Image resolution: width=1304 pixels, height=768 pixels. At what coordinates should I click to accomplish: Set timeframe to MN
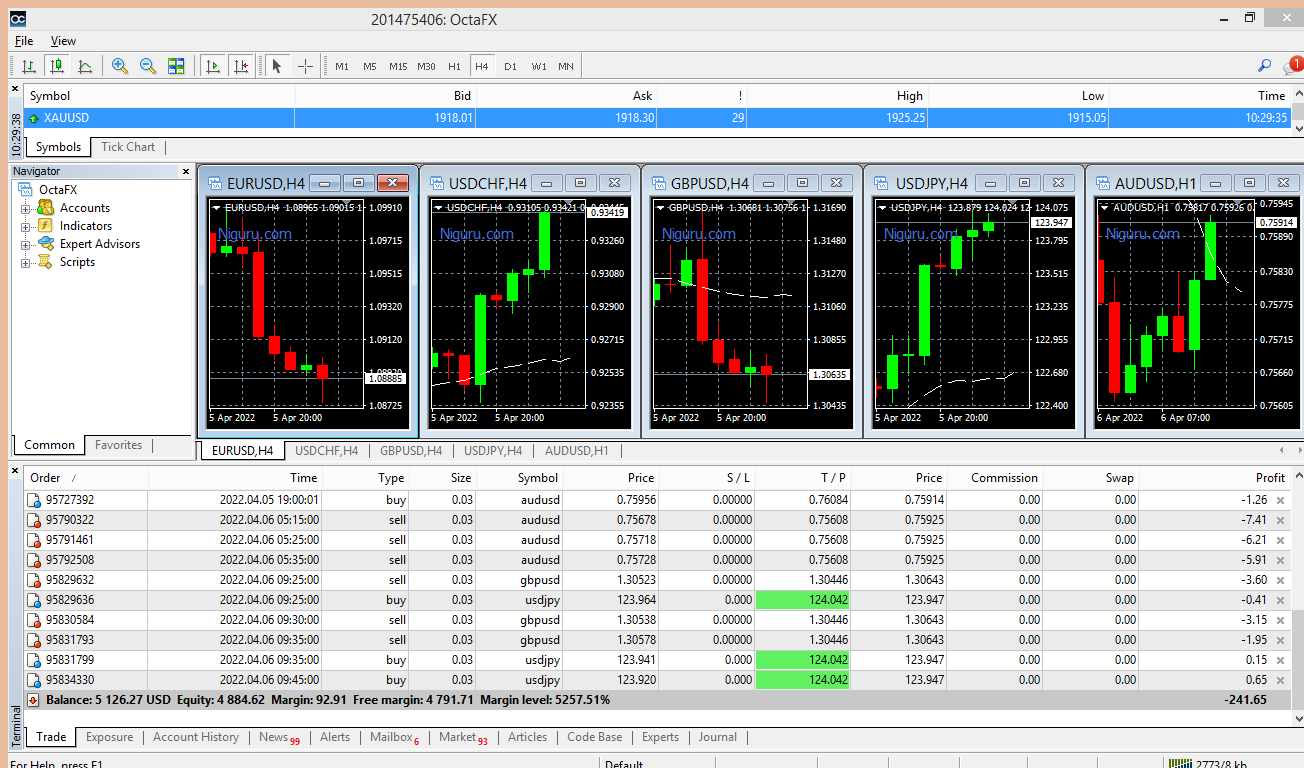coord(566,66)
